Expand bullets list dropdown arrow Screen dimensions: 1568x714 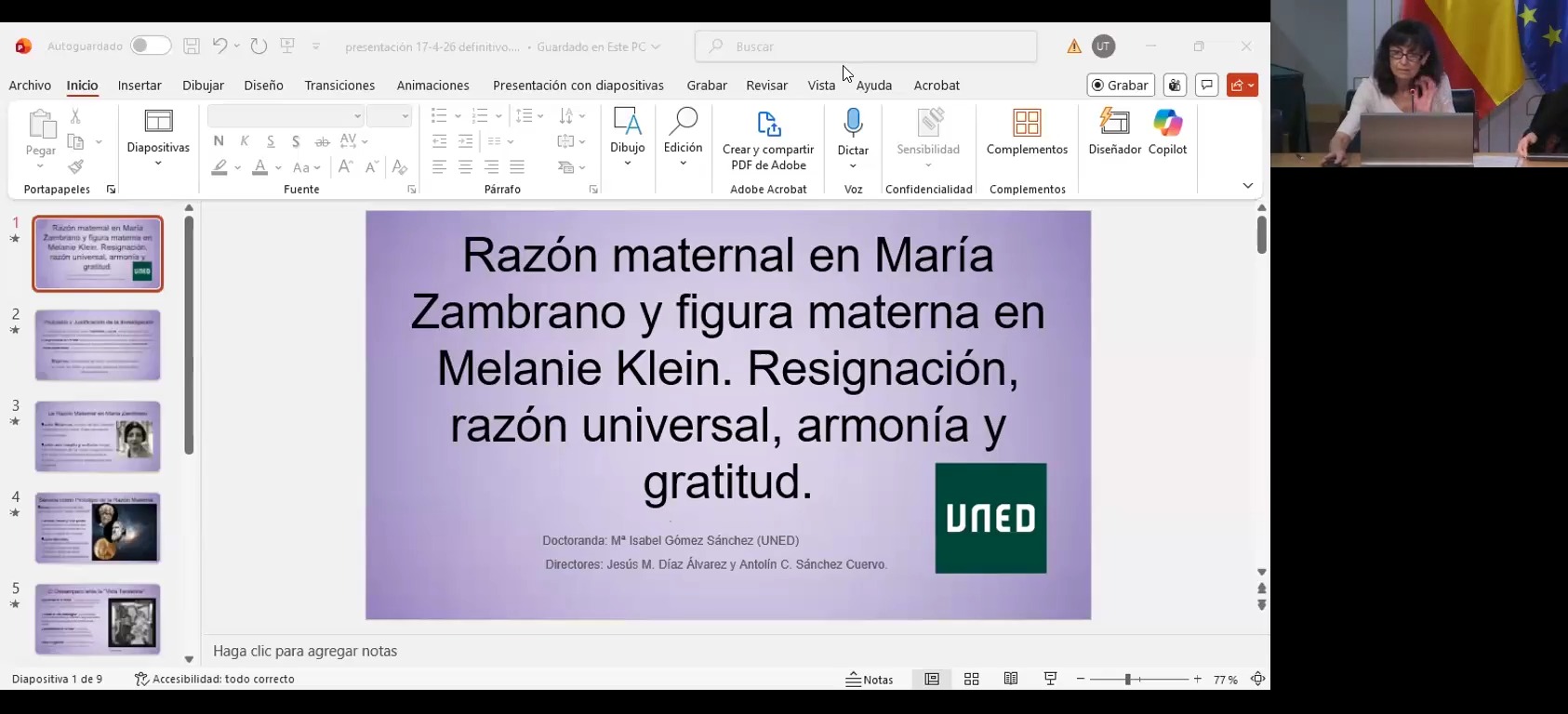click(458, 116)
